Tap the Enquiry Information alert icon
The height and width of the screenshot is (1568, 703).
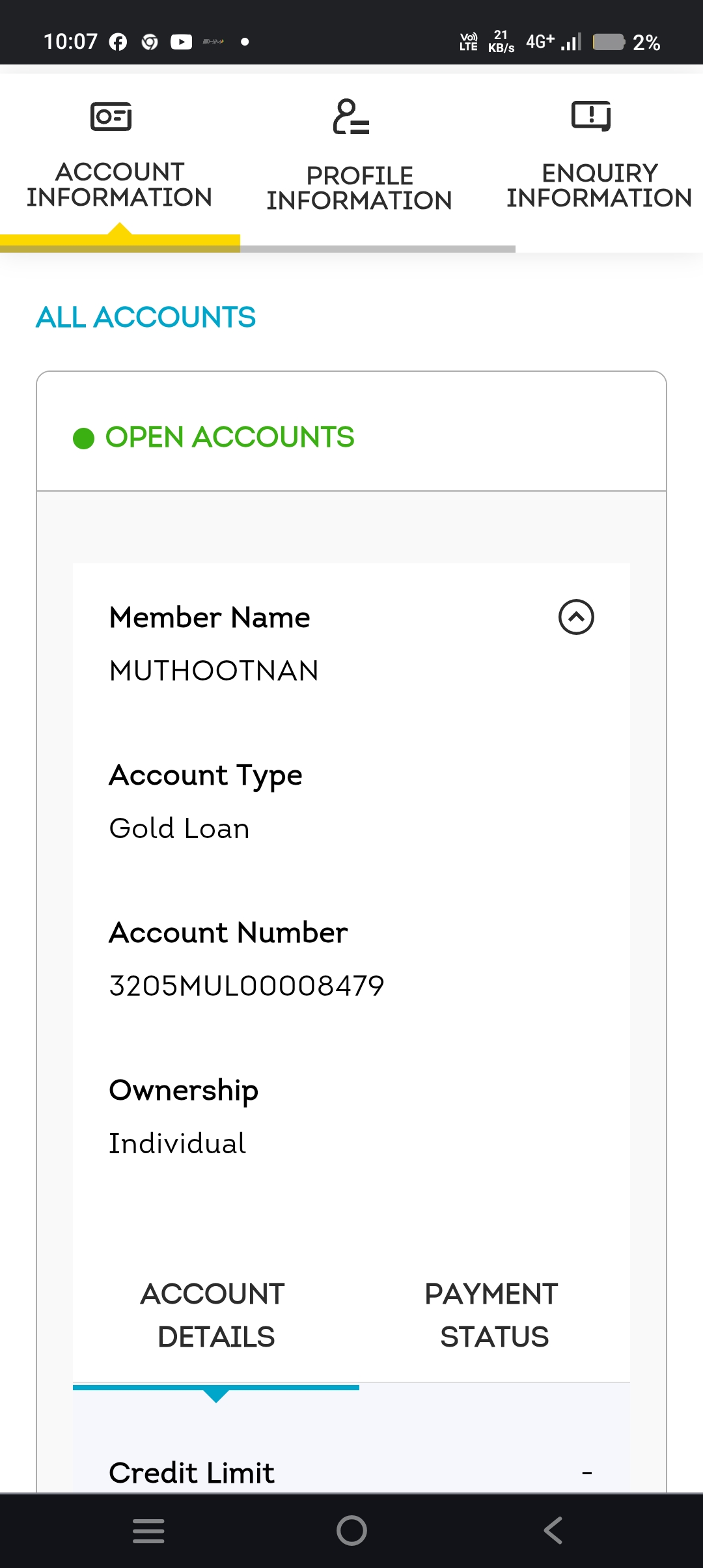(x=591, y=116)
